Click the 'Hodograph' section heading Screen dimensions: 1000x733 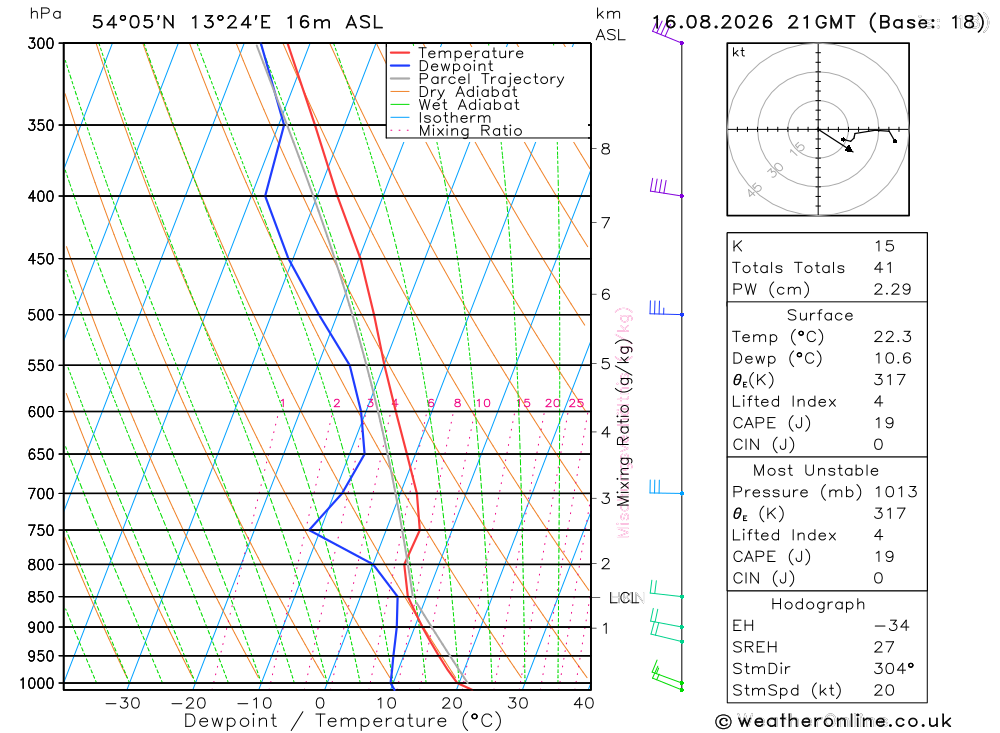point(818,604)
